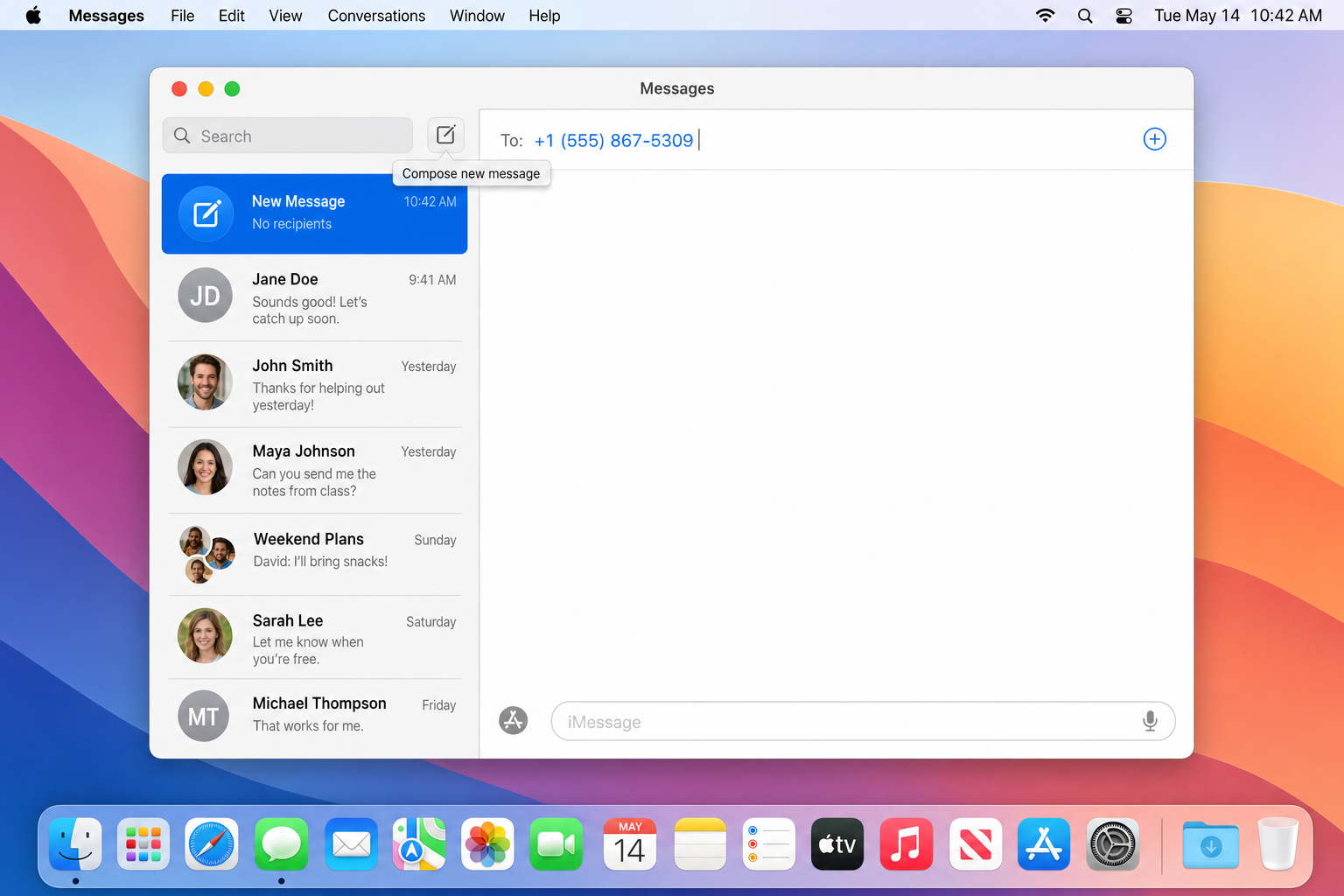The width and height of the screenshot is (1344, 896).
Task: Open the Window menu
Action: [x=477, y=16]
